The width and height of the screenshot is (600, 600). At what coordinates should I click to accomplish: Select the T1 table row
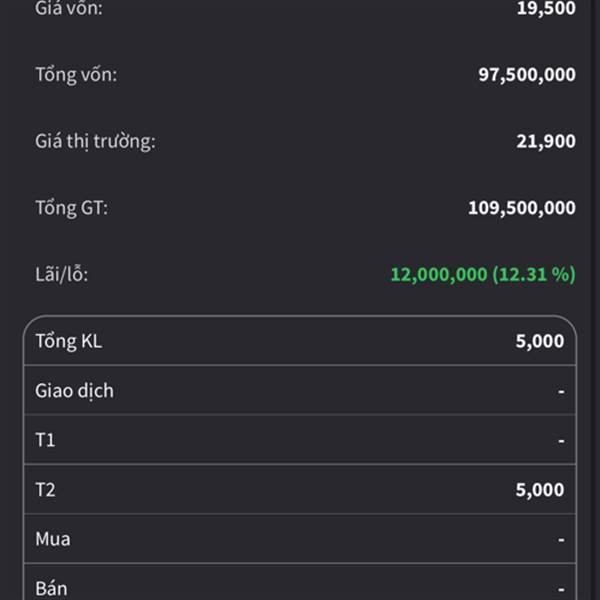click(300, 440)
